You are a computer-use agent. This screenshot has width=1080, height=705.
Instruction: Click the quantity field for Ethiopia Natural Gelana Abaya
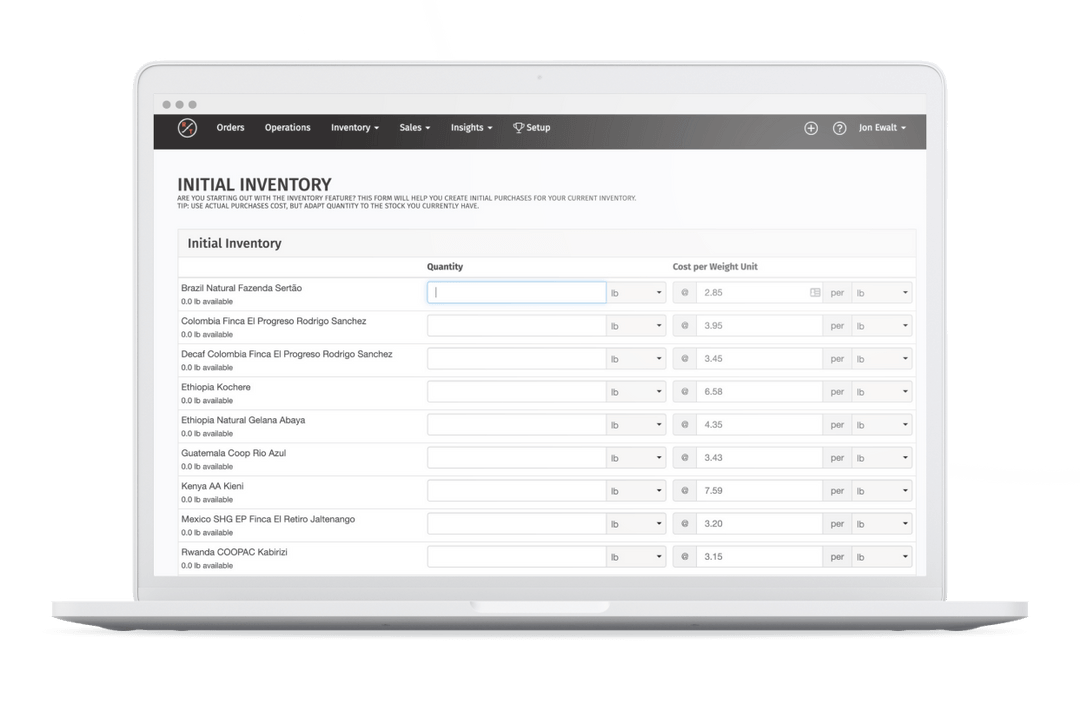click(516, 424)
